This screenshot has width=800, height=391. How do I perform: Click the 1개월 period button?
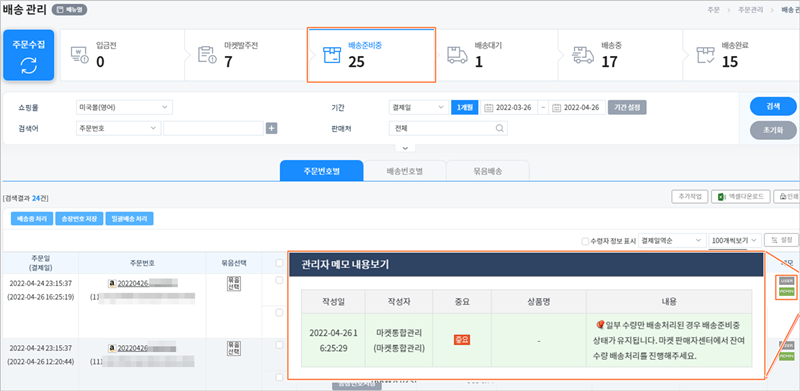coord(464,108)
